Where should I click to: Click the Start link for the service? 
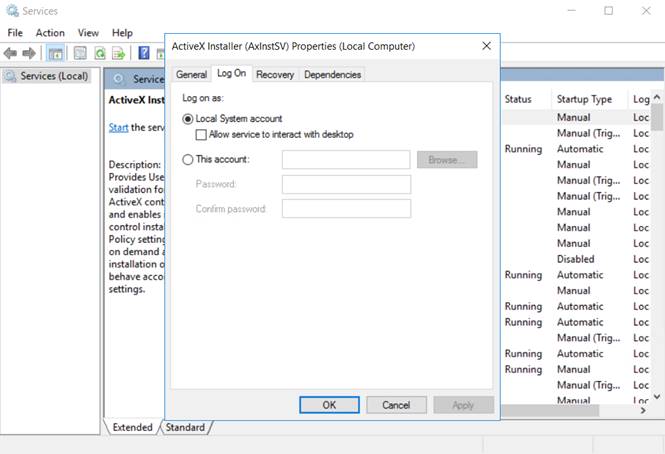(118, 127)
